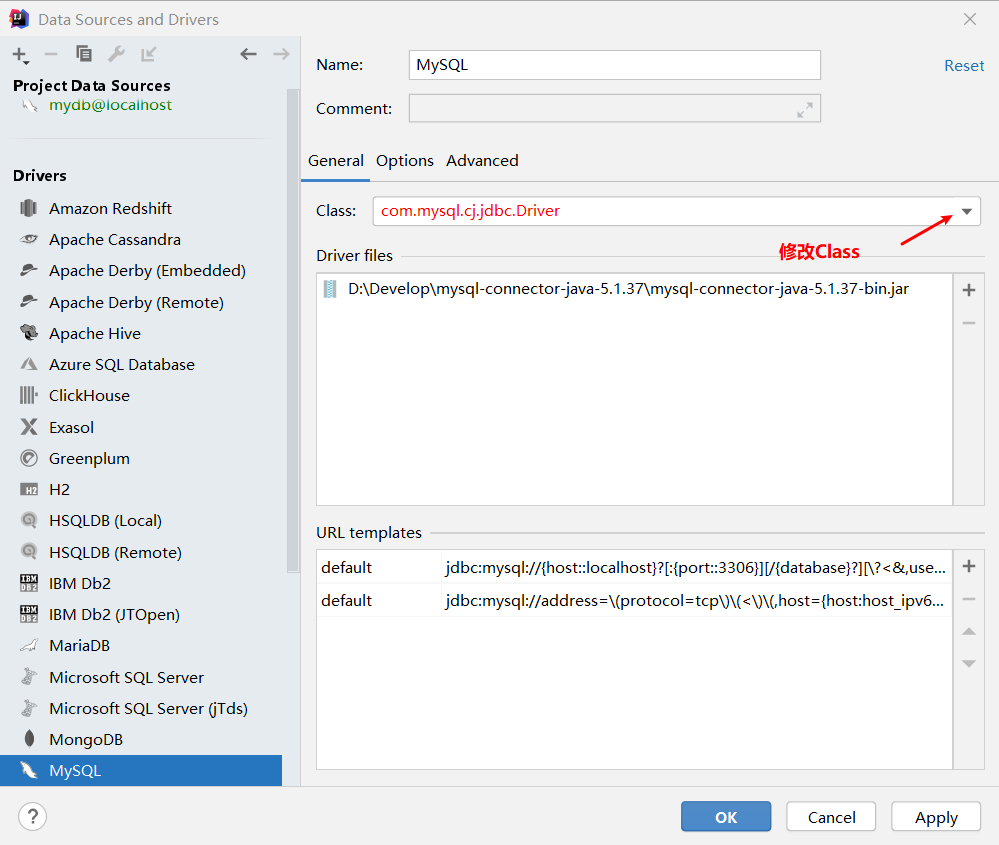Click the Apache Cassandra eye icon
Viewport: 999px width, 845px height.
tap(29, 240)
